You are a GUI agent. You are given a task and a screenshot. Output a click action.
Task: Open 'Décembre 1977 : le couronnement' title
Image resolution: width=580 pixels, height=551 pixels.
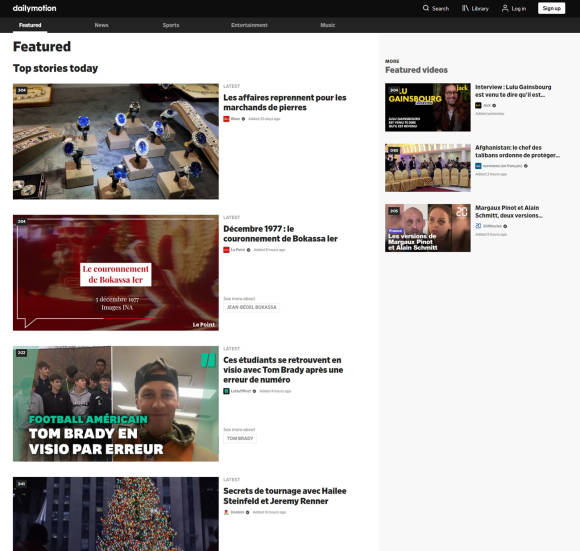pyautogui.click(x=280, y=234)
